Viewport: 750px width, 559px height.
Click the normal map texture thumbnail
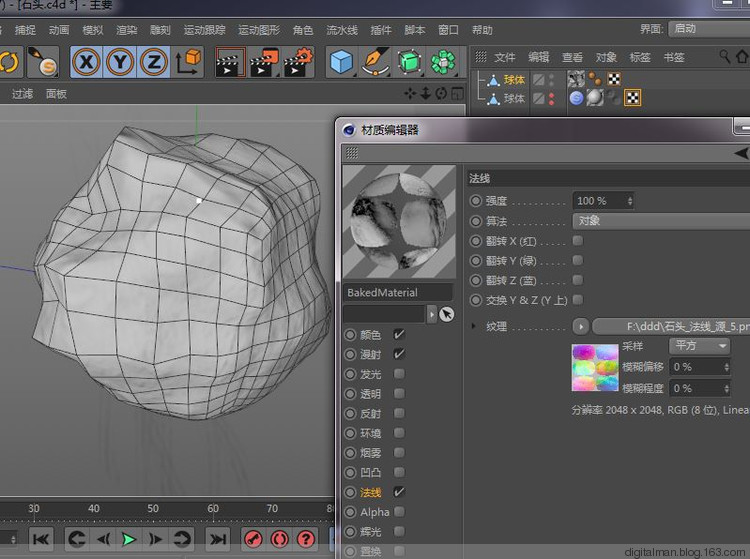tap(595, 368)
